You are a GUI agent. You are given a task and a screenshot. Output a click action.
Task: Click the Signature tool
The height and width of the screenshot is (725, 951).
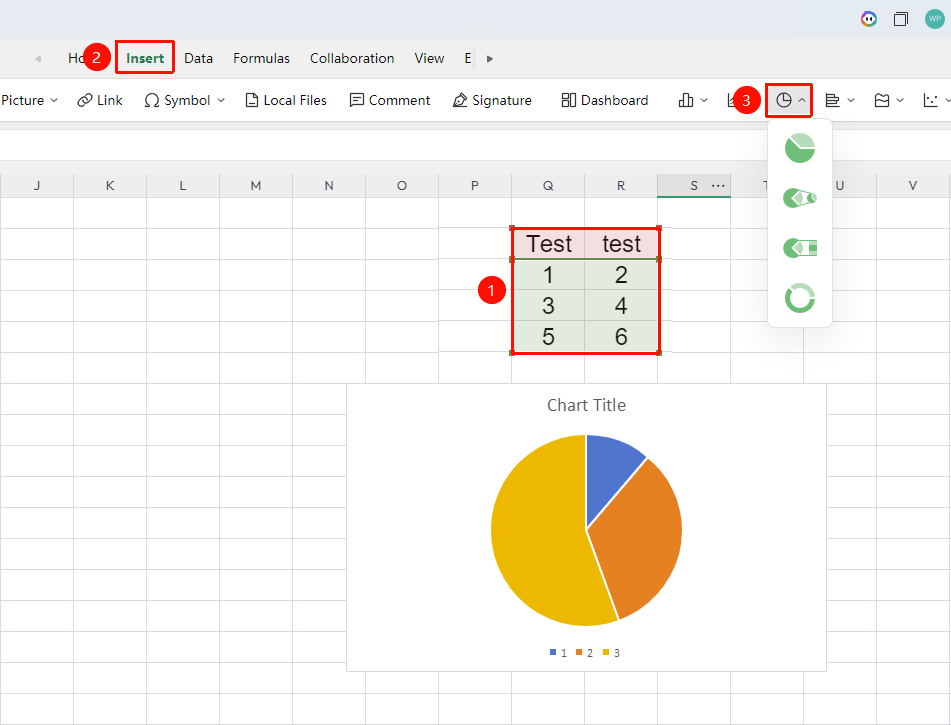click(x=492, y=100)
